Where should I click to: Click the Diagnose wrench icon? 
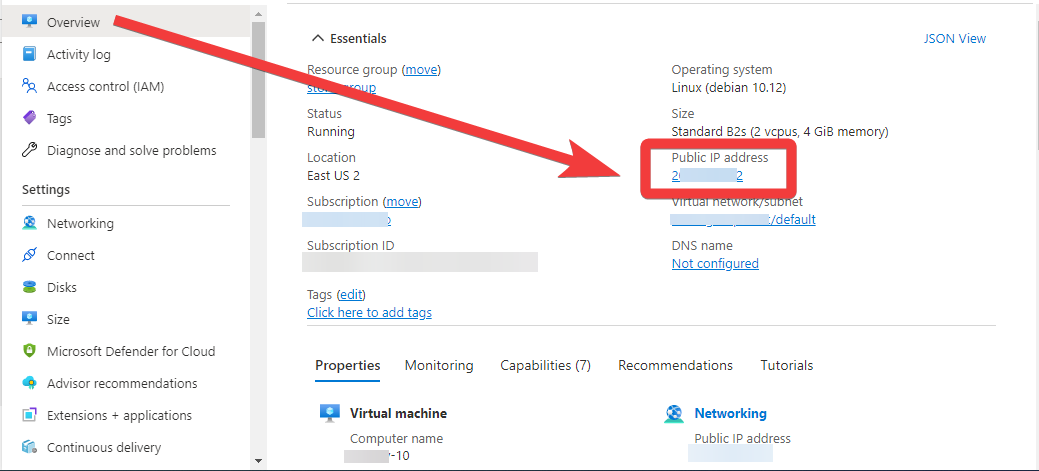(29, 150)
